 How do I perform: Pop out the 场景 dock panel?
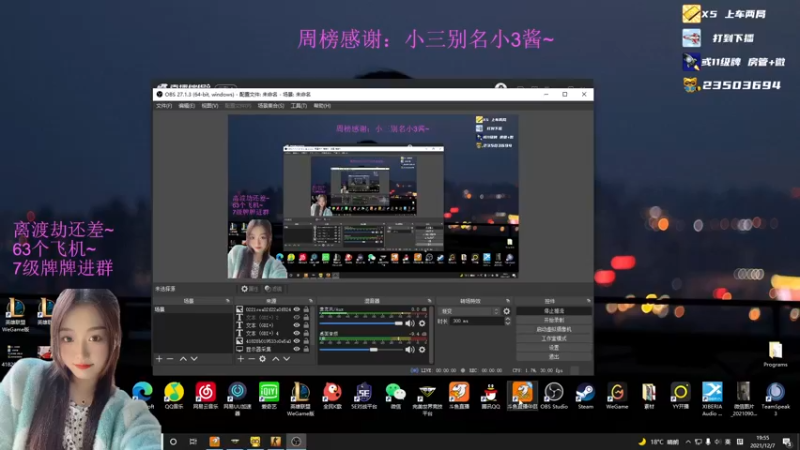click(228, 301)
